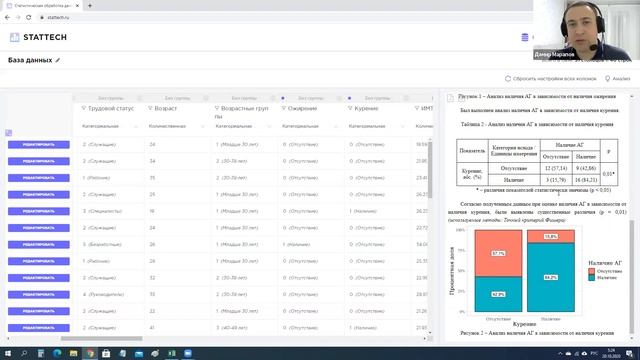The width and height of the screenshot is (640, 360).
Task: Edit the 5 (Безработные) row
Action: (39, 244)
